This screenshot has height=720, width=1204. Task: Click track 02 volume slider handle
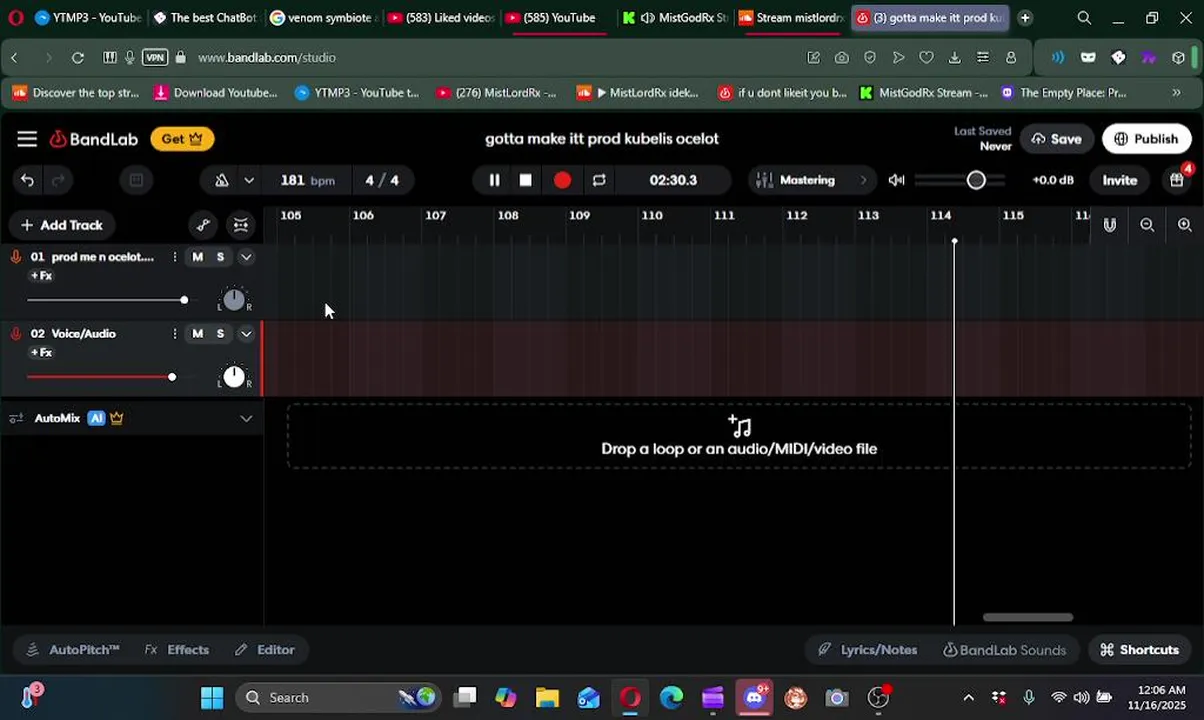172,377
